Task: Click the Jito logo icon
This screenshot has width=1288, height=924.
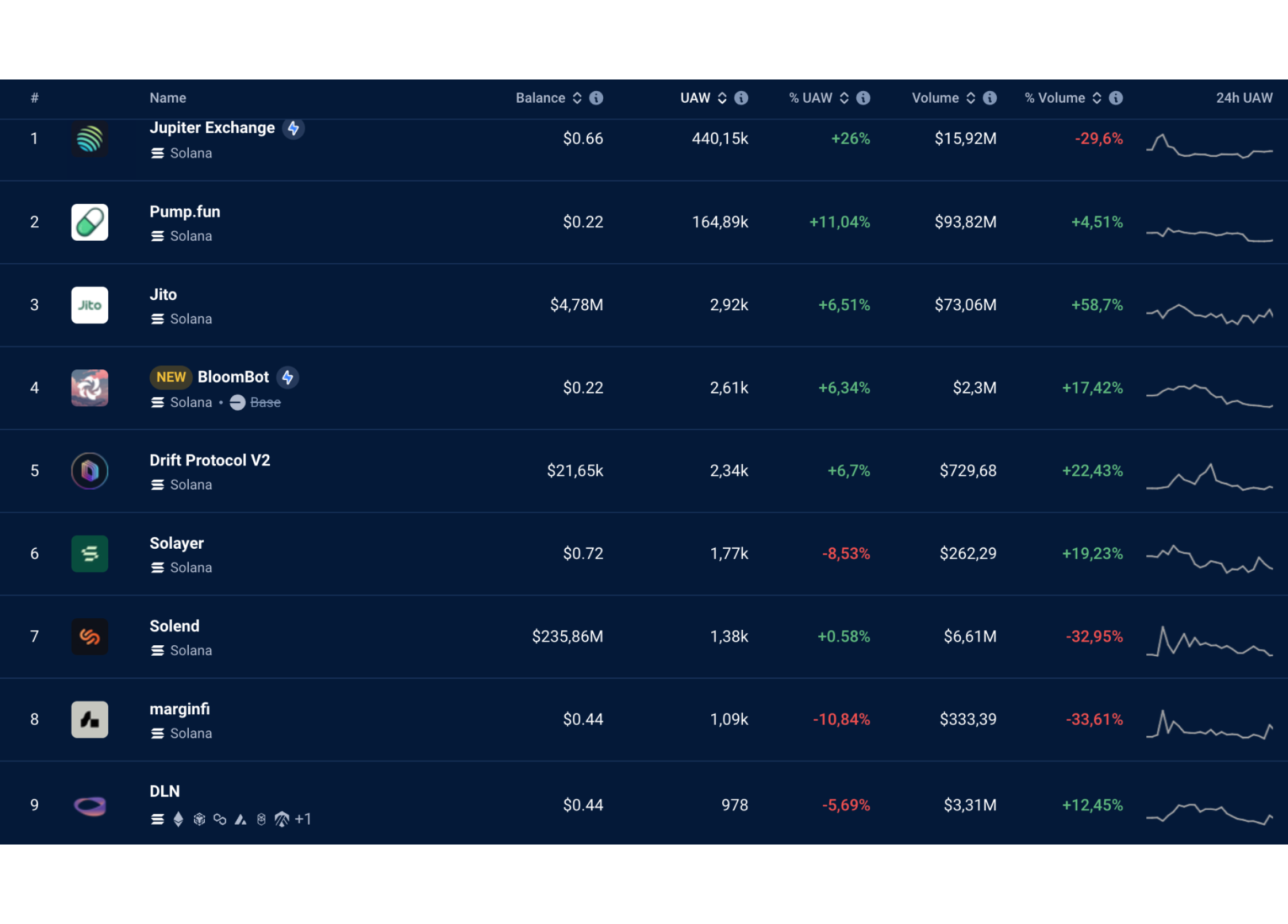Action: [90, 305]
